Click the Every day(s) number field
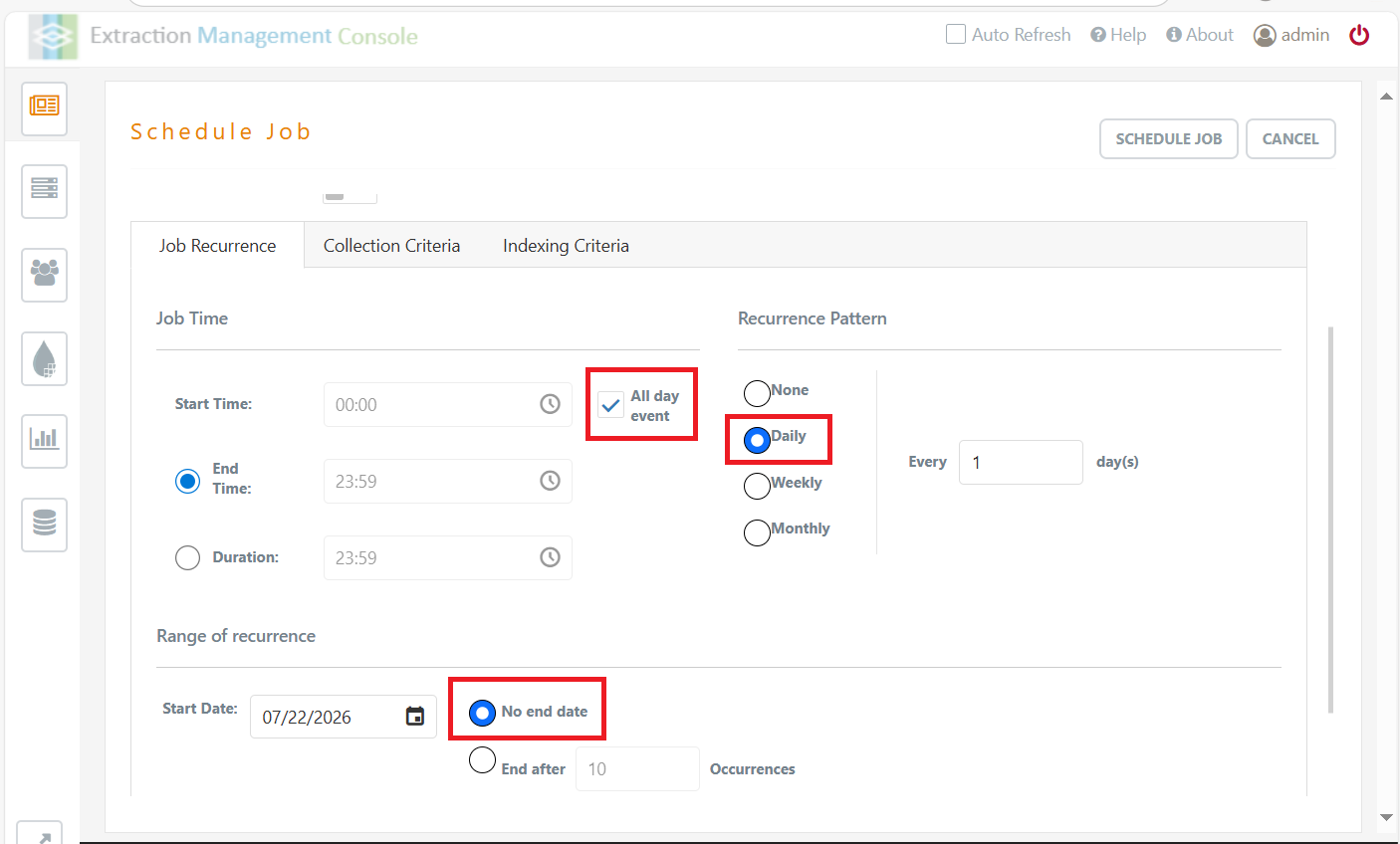The image size is (1400, 844). (x=1021, y=462)
